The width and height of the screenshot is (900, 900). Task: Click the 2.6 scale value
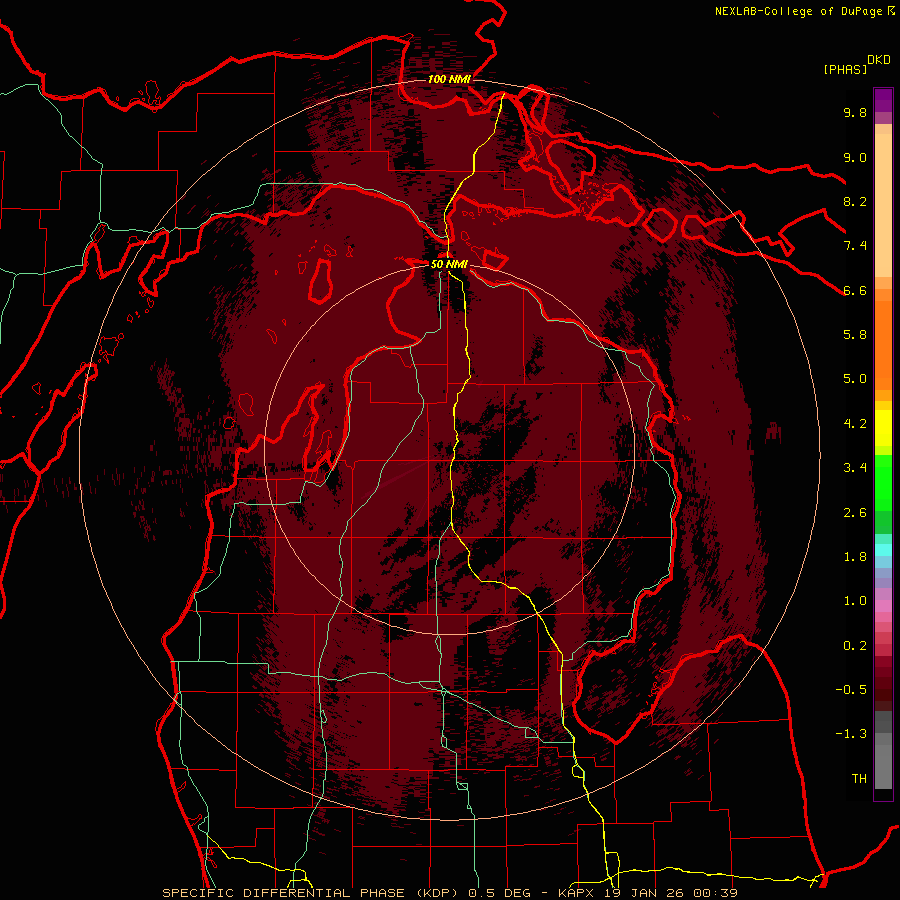click(x=855, y=513)
